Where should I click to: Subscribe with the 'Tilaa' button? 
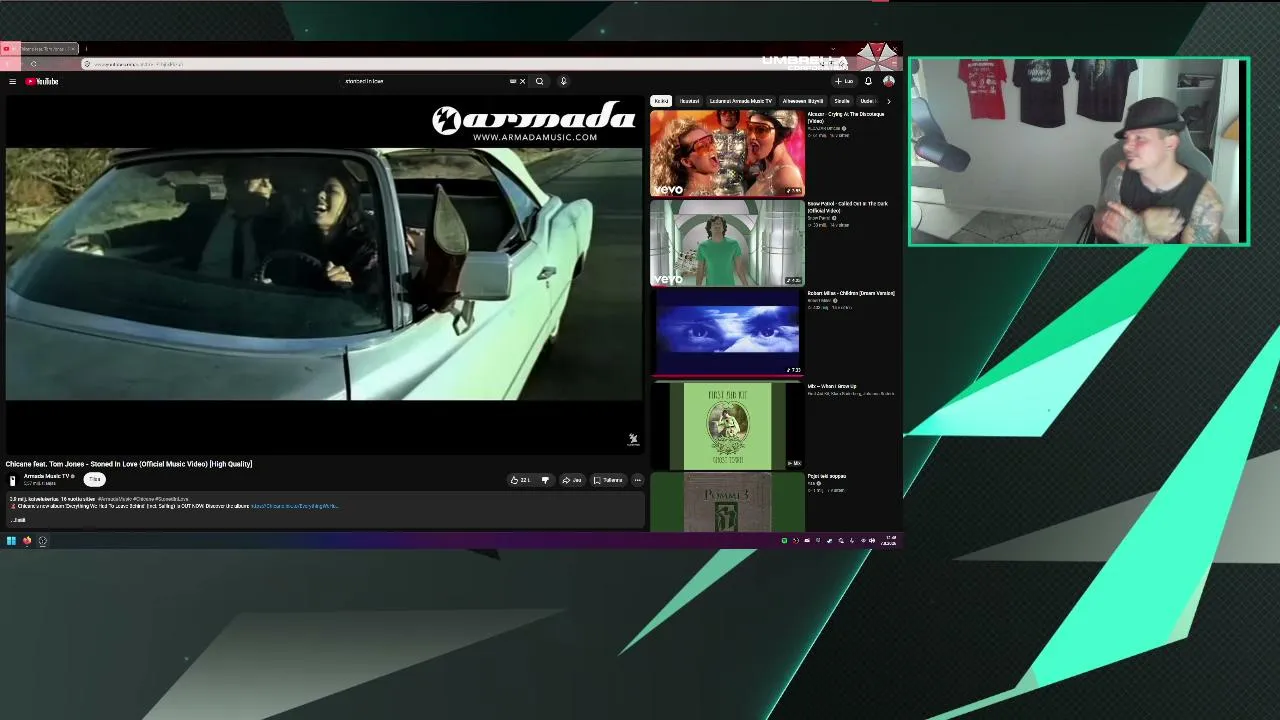95,480
